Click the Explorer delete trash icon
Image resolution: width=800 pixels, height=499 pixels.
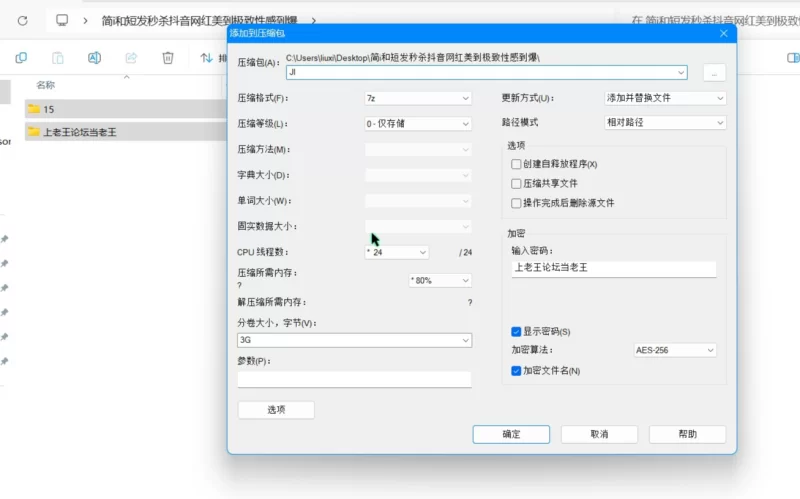(168, 58)
